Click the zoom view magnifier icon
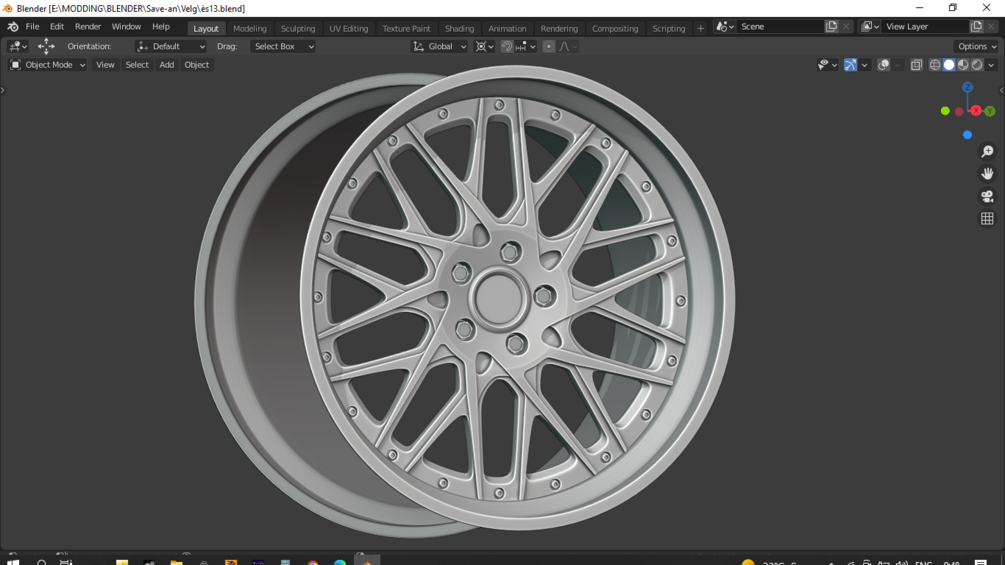Screen dimensions: 1005x565 pos(987,152)
